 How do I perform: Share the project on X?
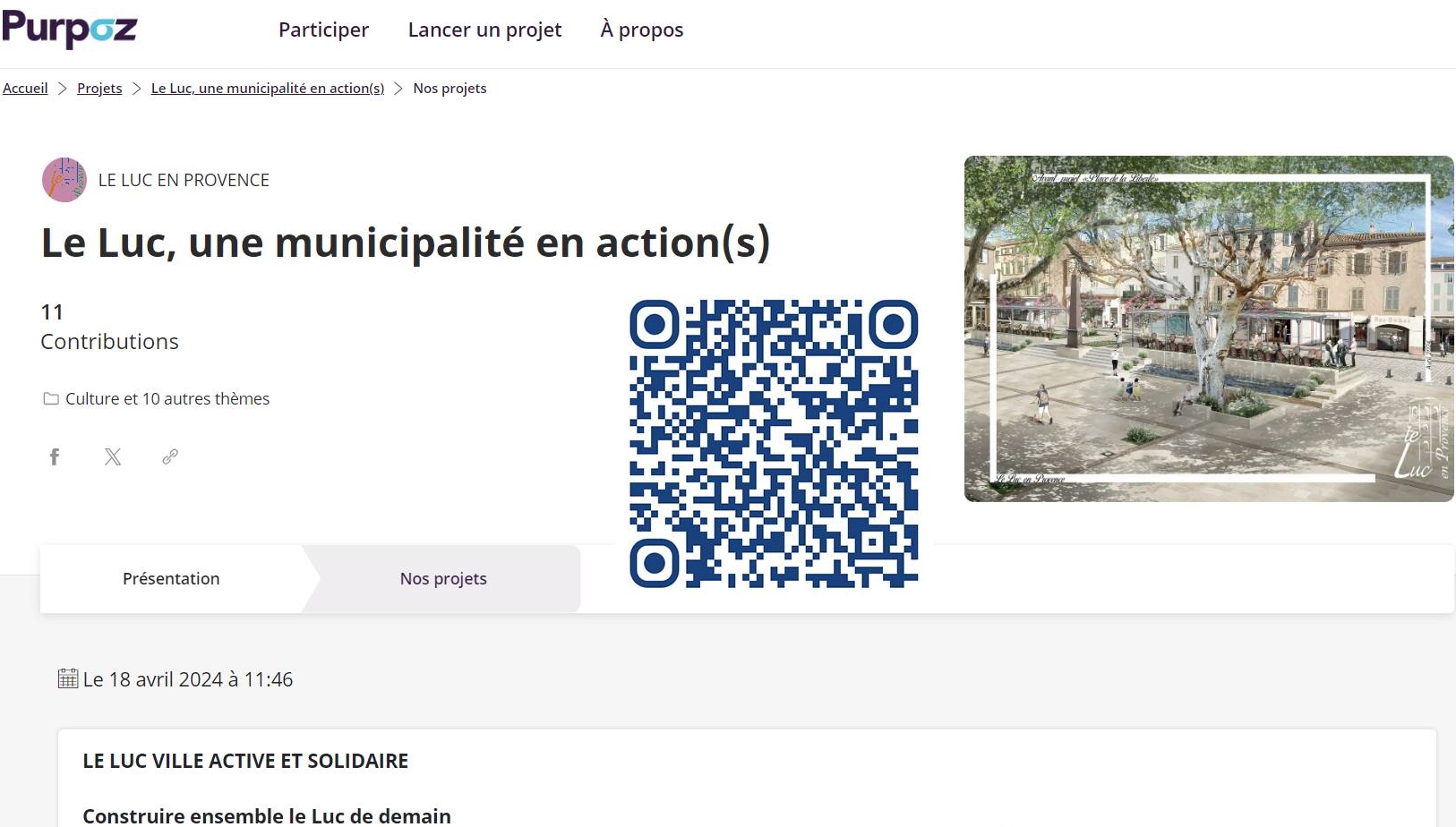[x=113, y=457]
